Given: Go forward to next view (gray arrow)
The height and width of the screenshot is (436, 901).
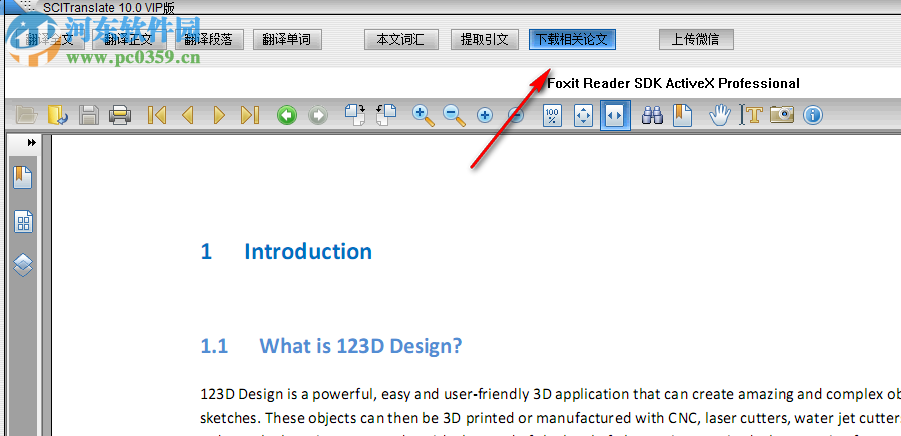Looking at the screenshot, I should pyautogui.click(x=318, y=115).
